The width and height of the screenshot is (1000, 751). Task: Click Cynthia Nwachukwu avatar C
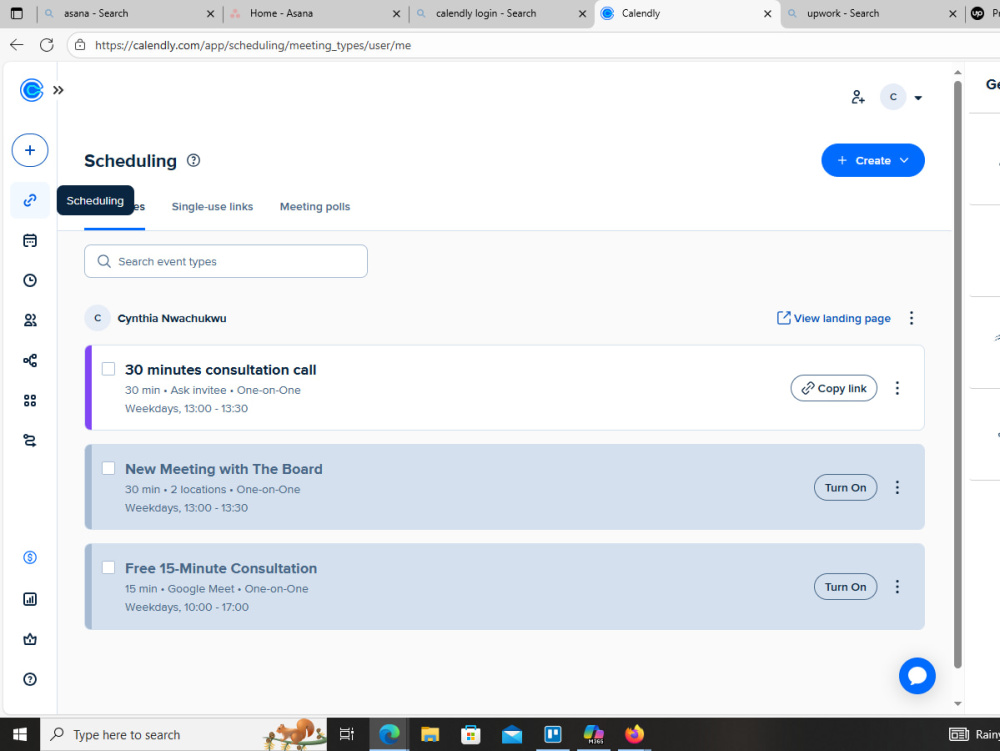coord(98,318)
